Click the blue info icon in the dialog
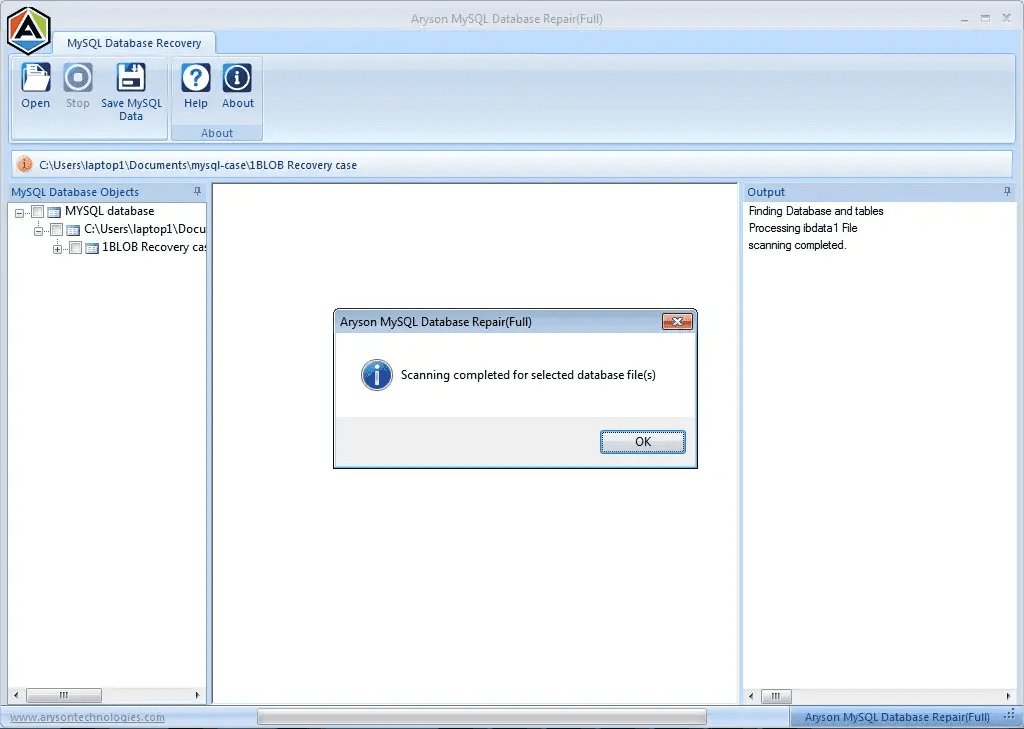 point(377,375)
